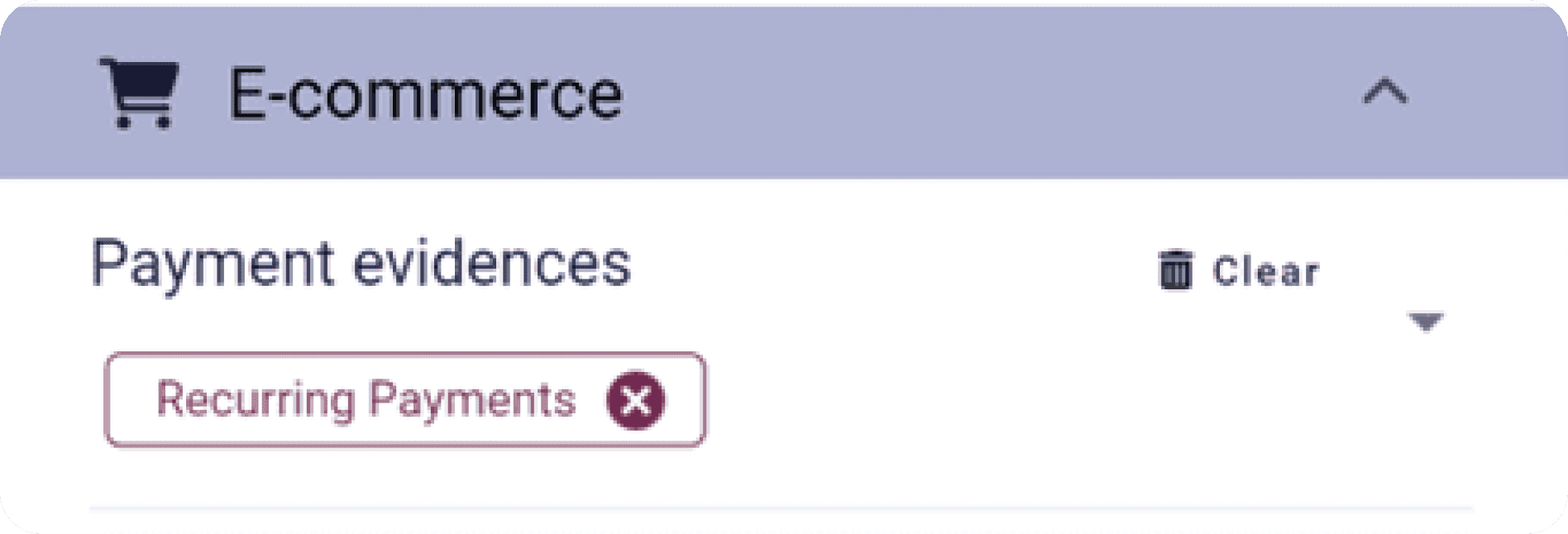Remove the Recurring Payments chip via X

click(635, 400)
